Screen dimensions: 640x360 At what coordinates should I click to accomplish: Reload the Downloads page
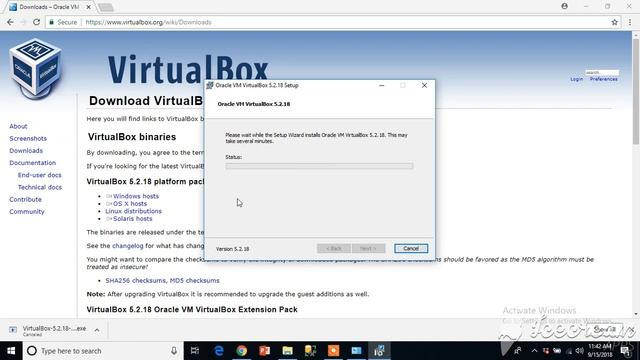[36, 22]
